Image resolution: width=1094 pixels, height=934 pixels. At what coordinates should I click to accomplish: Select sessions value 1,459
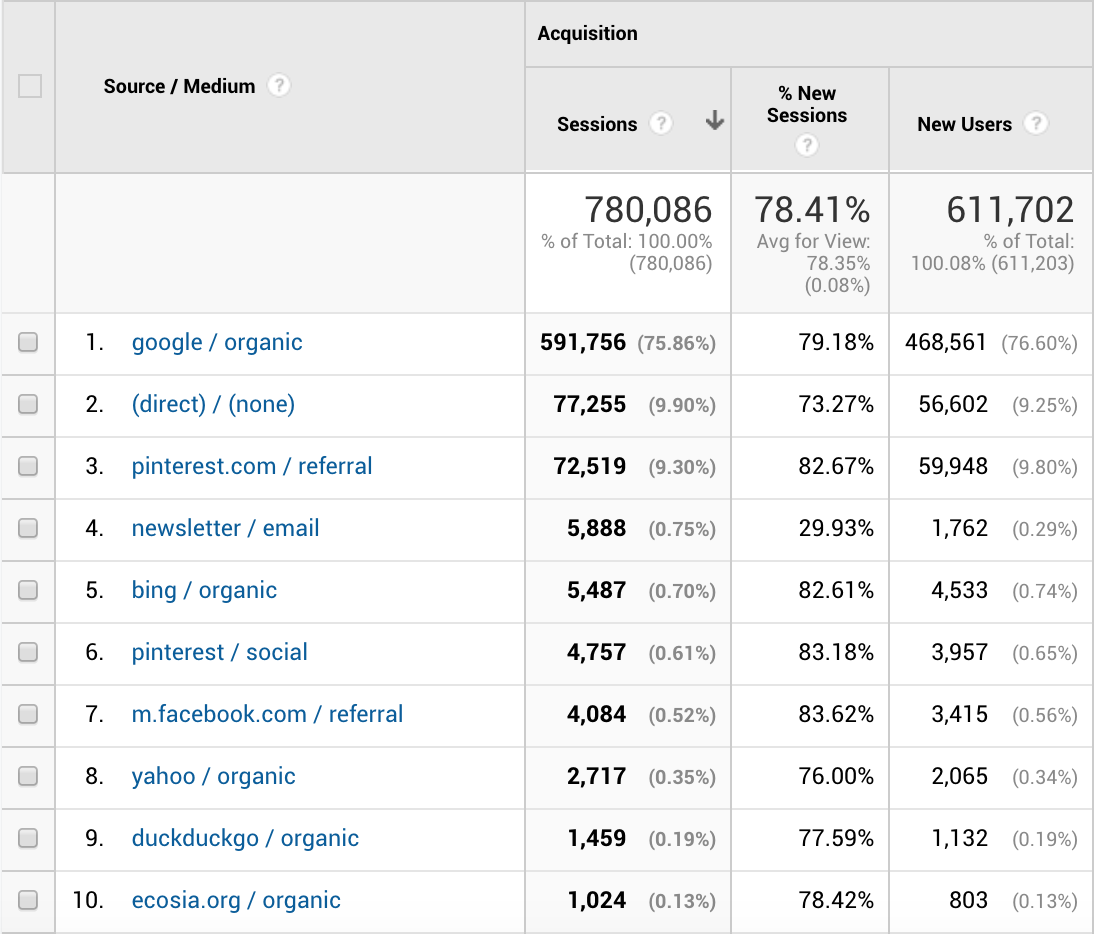click(x=597, y=839)
